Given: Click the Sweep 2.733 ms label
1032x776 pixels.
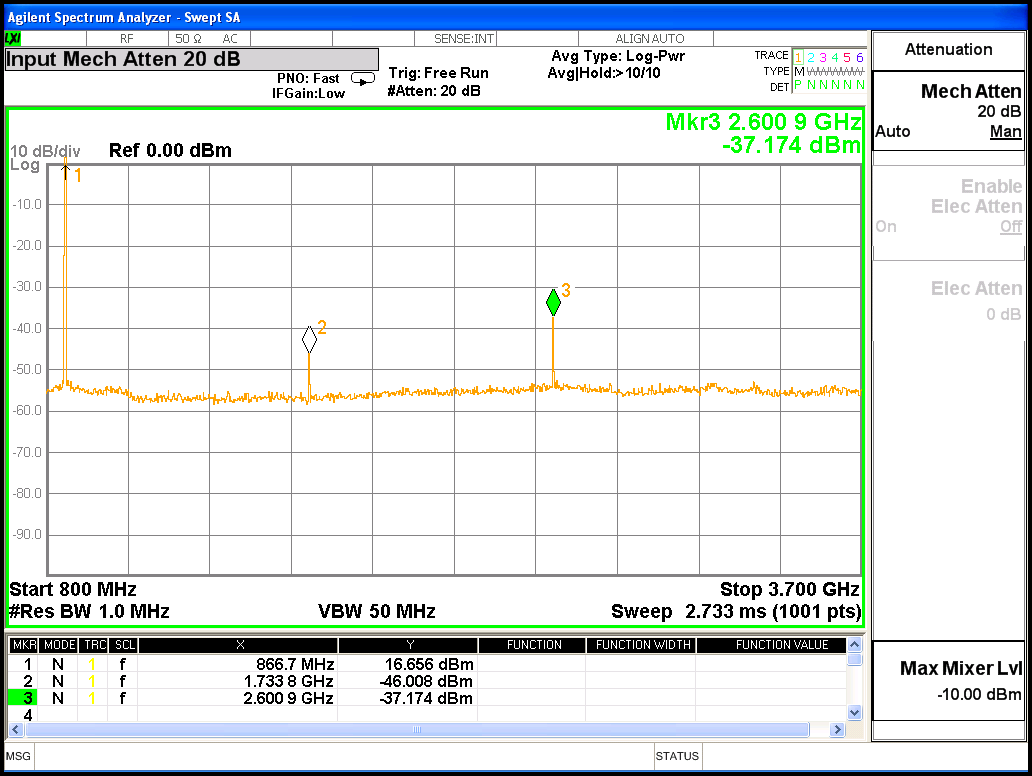Looking at the screenshot, I should (x=736, y=611).
